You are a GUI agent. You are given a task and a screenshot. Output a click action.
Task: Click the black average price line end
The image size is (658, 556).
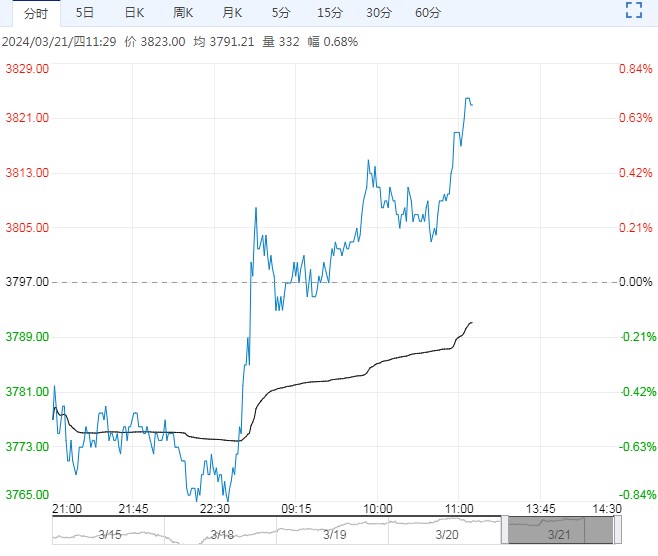[472, 322]
